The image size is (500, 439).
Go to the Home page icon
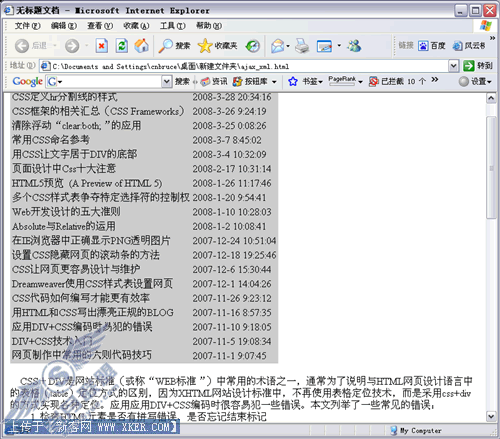tap(141, 46)
